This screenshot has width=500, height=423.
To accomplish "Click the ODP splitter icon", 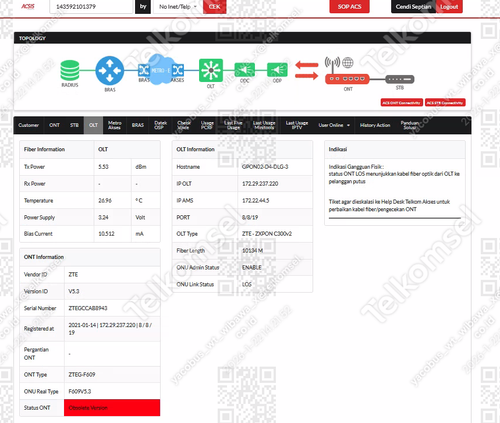I will tap(277, 70).
